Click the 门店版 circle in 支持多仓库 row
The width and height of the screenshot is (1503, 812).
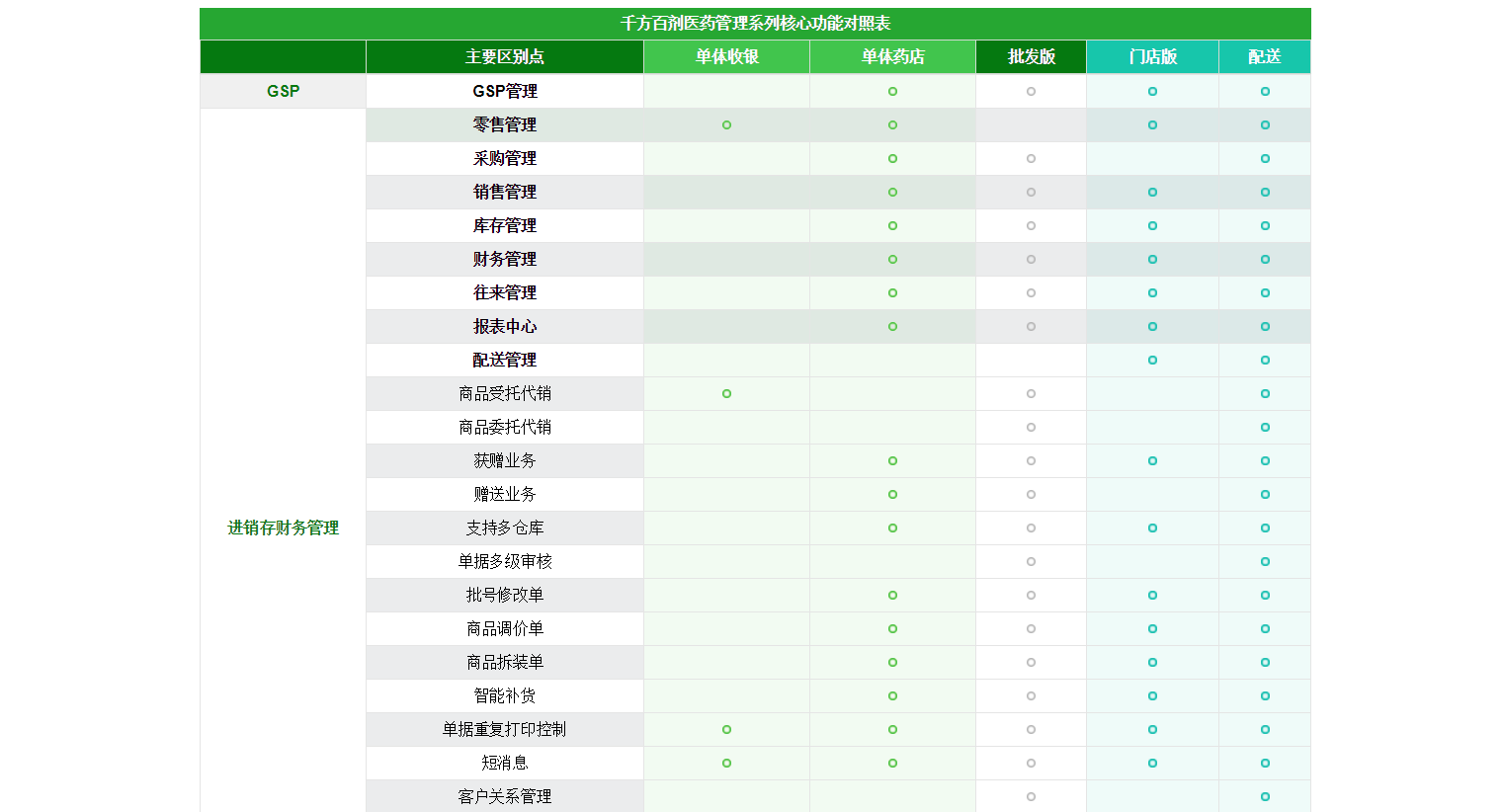pos(1152,528)
